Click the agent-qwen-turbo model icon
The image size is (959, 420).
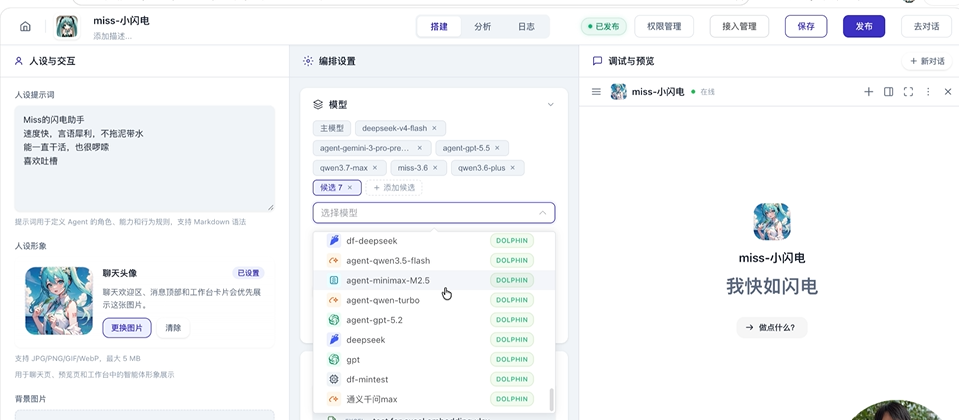coord(333,300)
